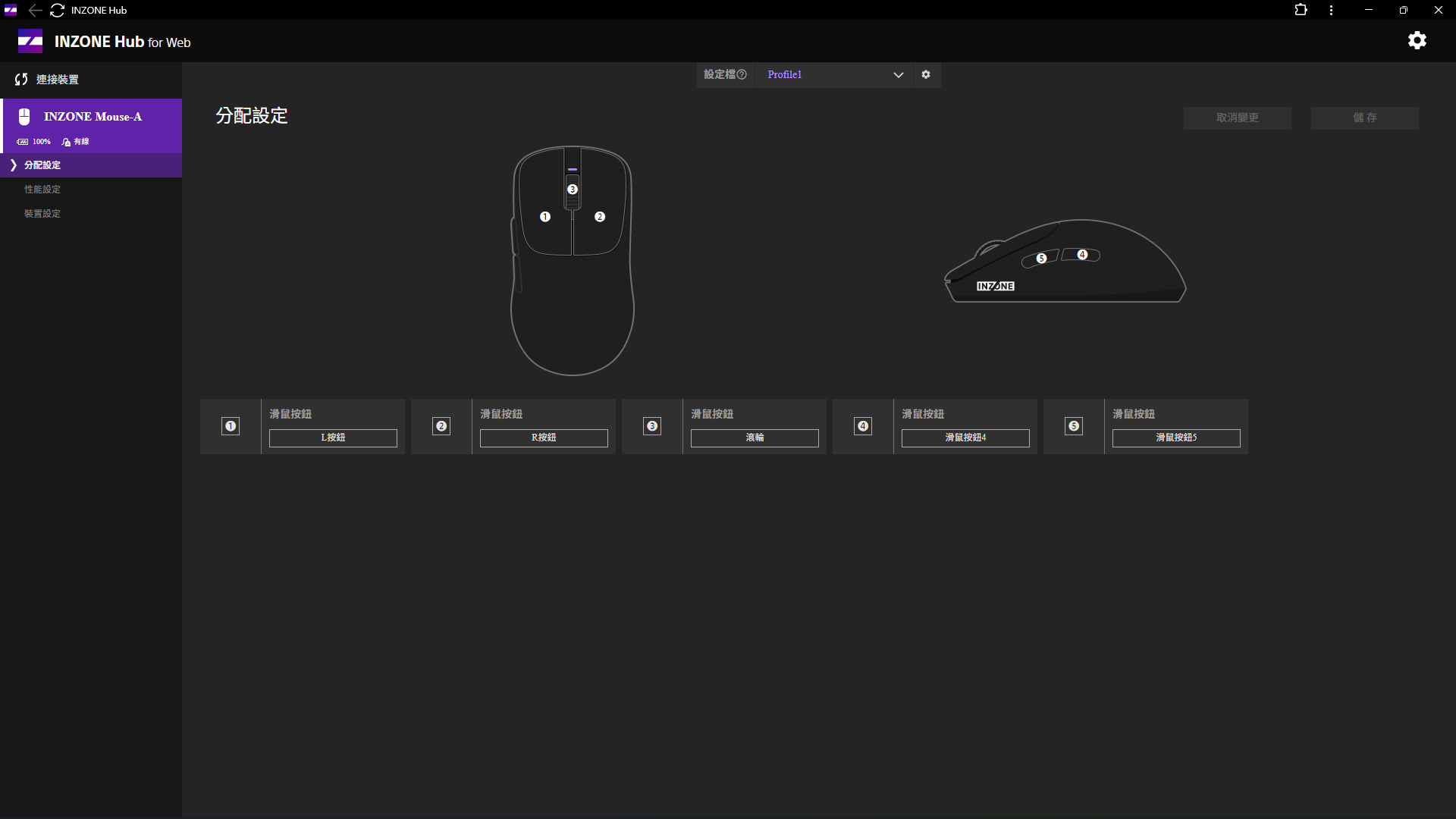
Task: Select the 連接裝置 connected devices item
Action: [57, 80]
